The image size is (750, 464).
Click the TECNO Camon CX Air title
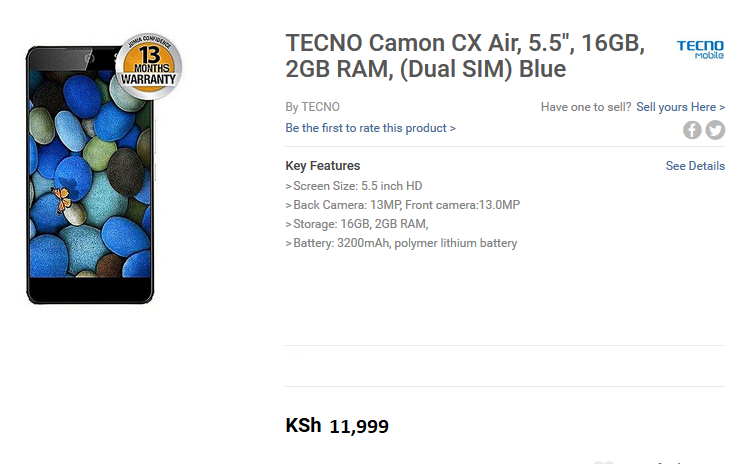tap(465, 55)
